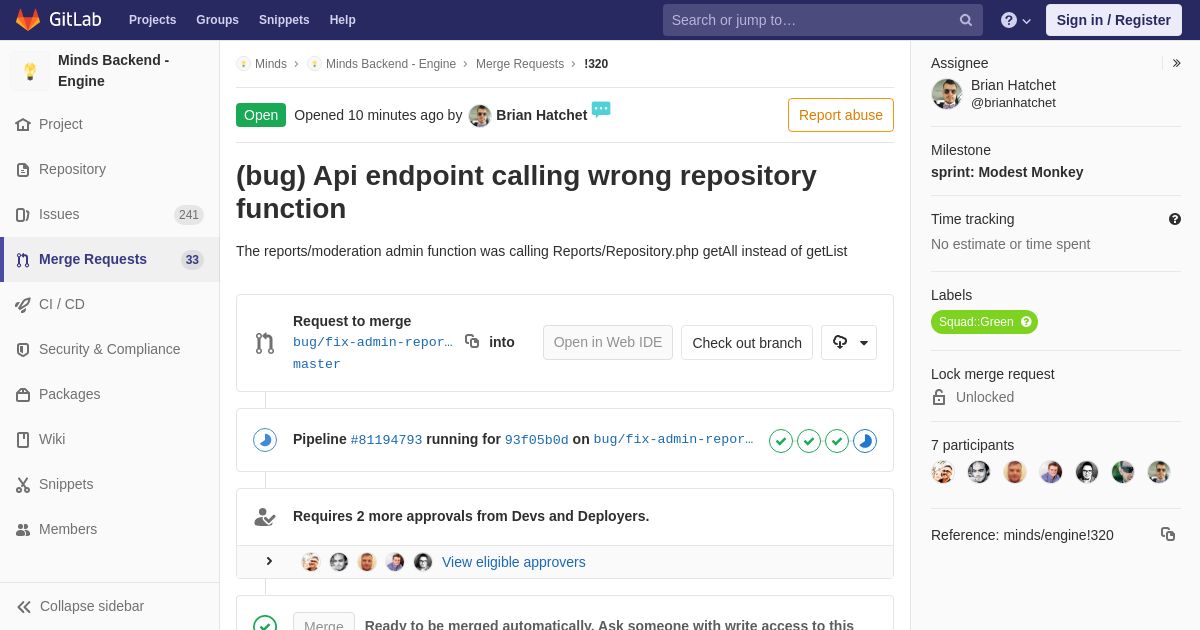Click sprint: Modest Monkey milestone
The height and width of the screenshot is (630, 1200).
1007,172
